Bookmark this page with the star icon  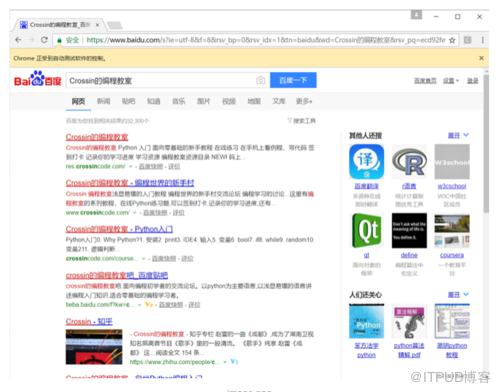pyautogui.click(x=452, y=40)
